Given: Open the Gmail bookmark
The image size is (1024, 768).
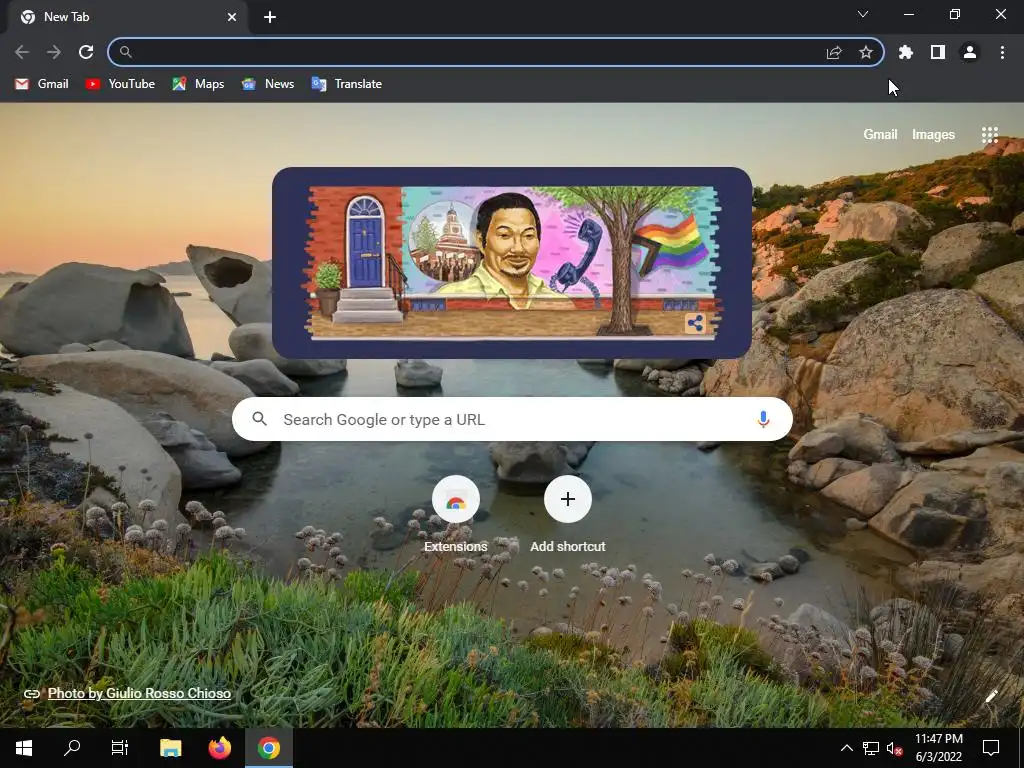Looking at the screenshot, I should 42,84.
